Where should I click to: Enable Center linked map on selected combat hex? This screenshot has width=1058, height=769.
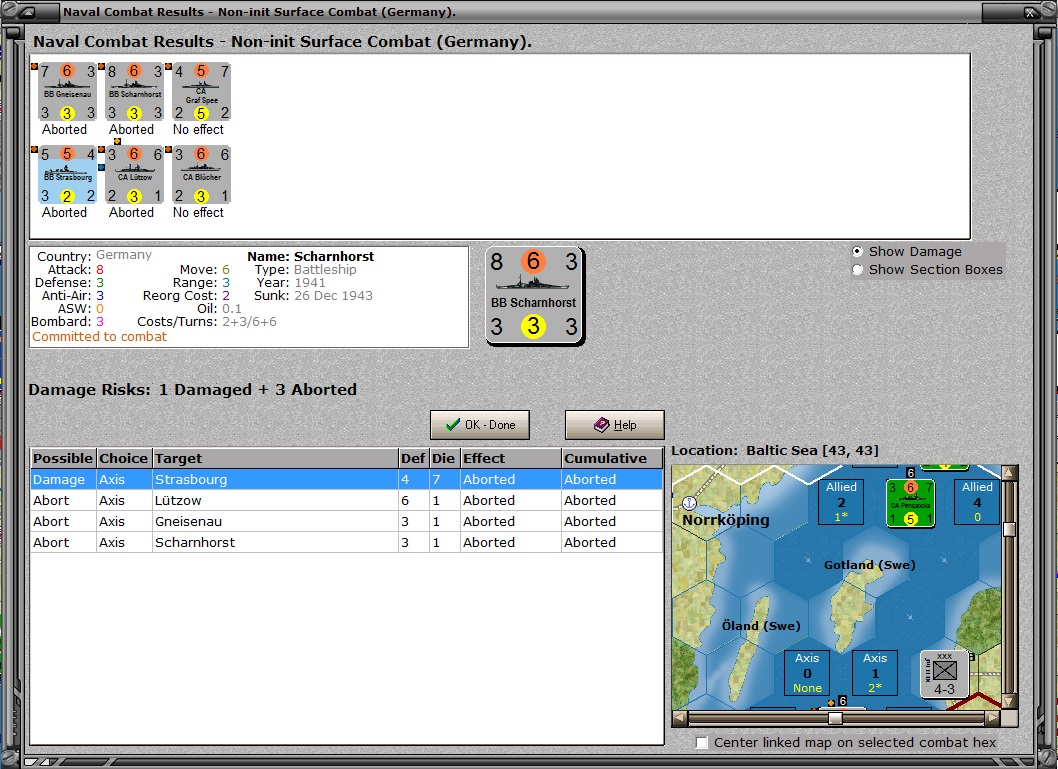coord(702,743)
